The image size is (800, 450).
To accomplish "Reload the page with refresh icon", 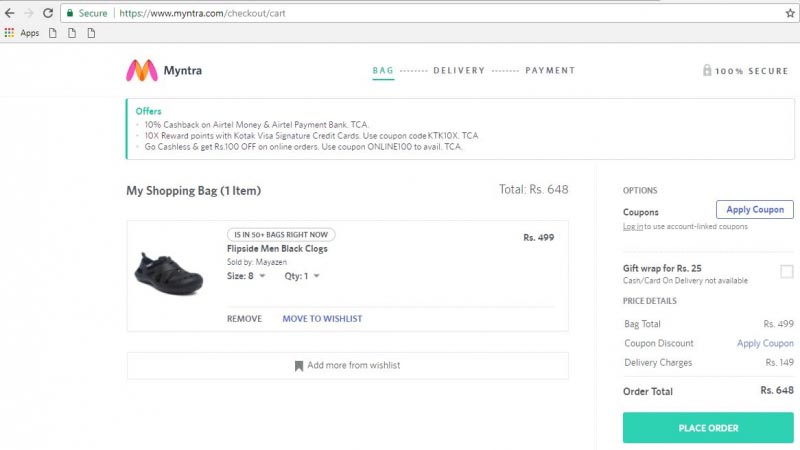I will click(48, 13).
